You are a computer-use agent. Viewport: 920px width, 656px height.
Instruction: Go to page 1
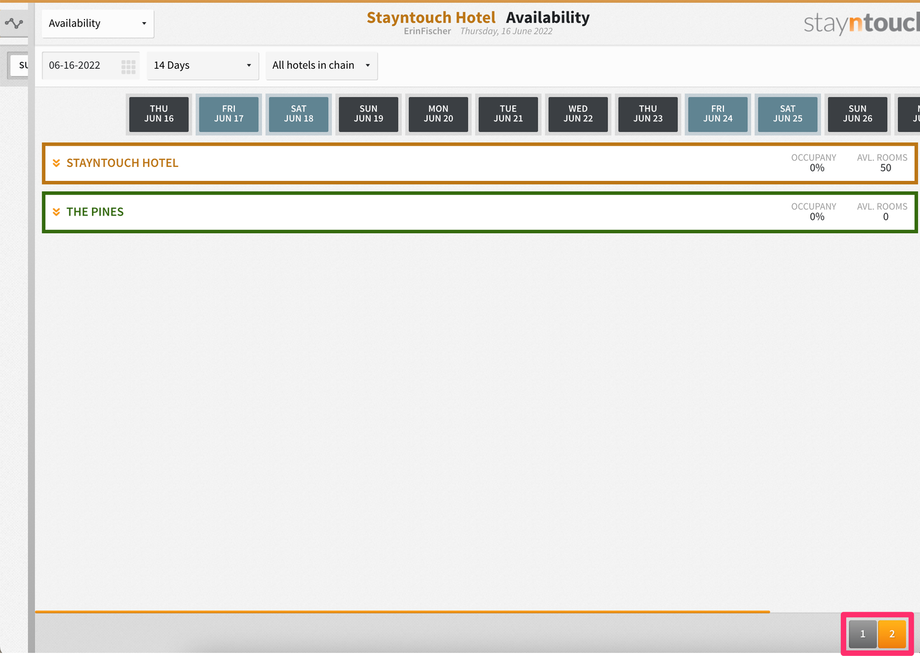[x=862, y=634]
